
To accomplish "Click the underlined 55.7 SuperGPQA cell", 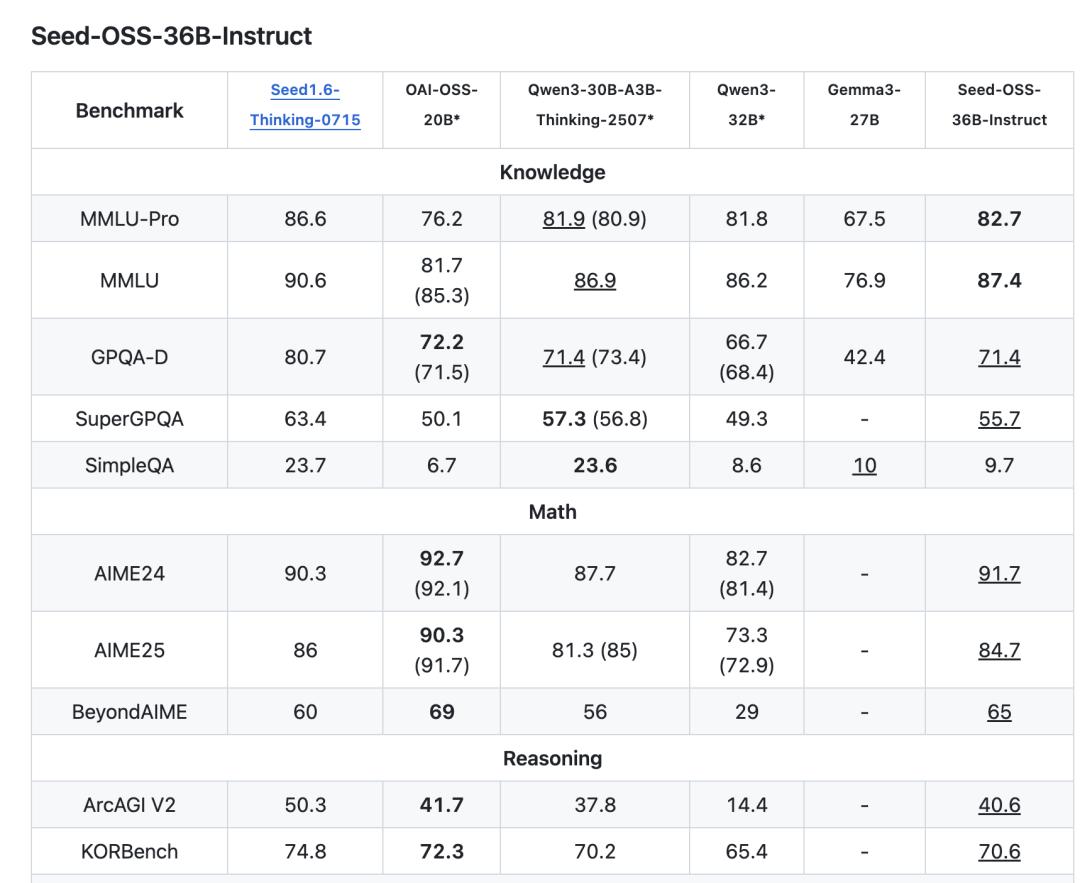I will click(x=999, y=419).
